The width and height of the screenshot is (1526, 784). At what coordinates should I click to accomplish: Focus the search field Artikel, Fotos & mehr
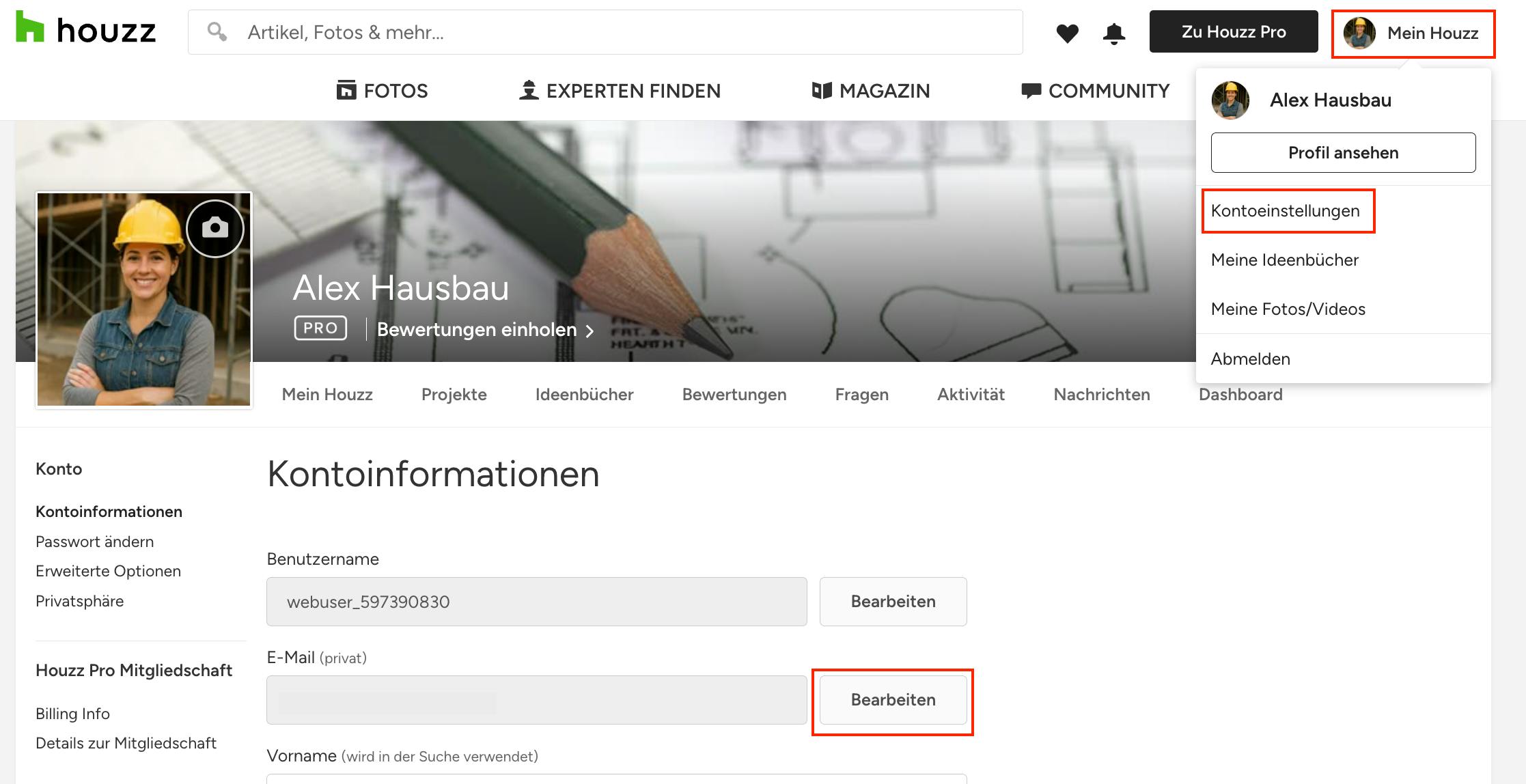[605, 32]
